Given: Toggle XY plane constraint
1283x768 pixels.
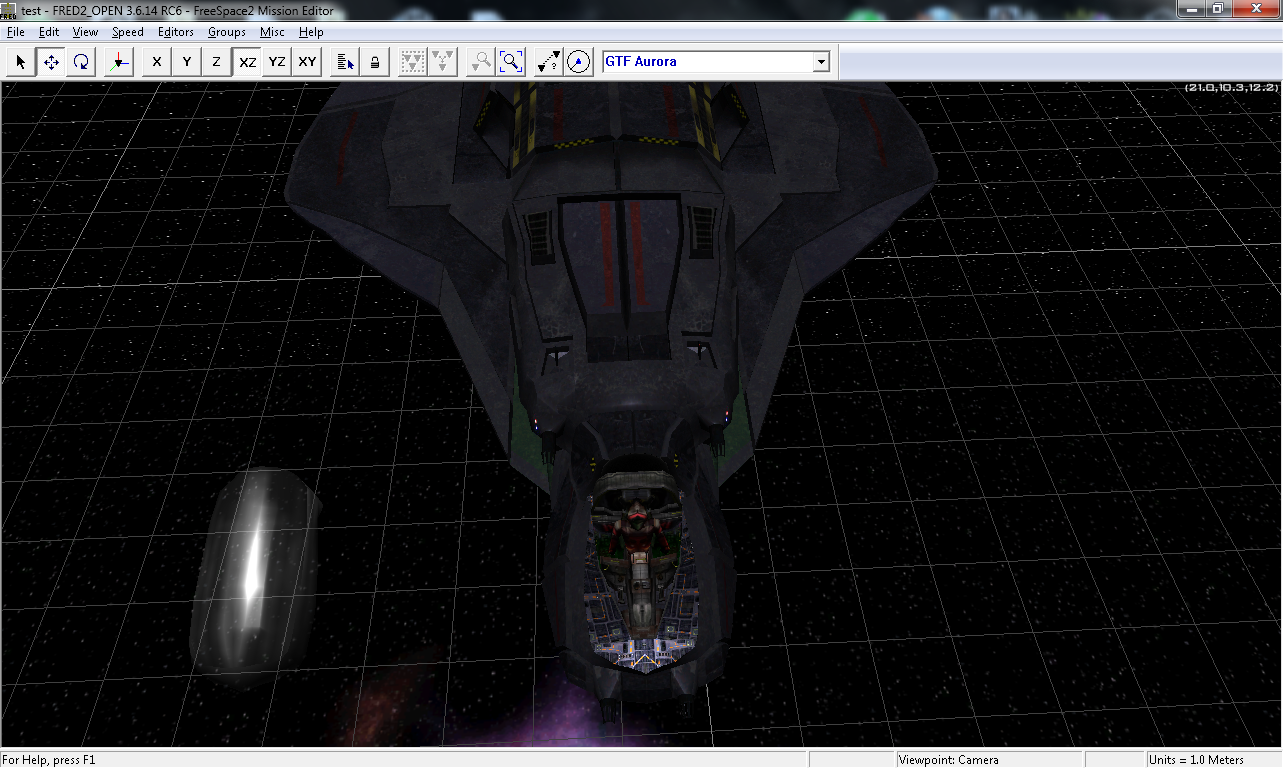Looking at the screenshot, I should tap(307, 62).
